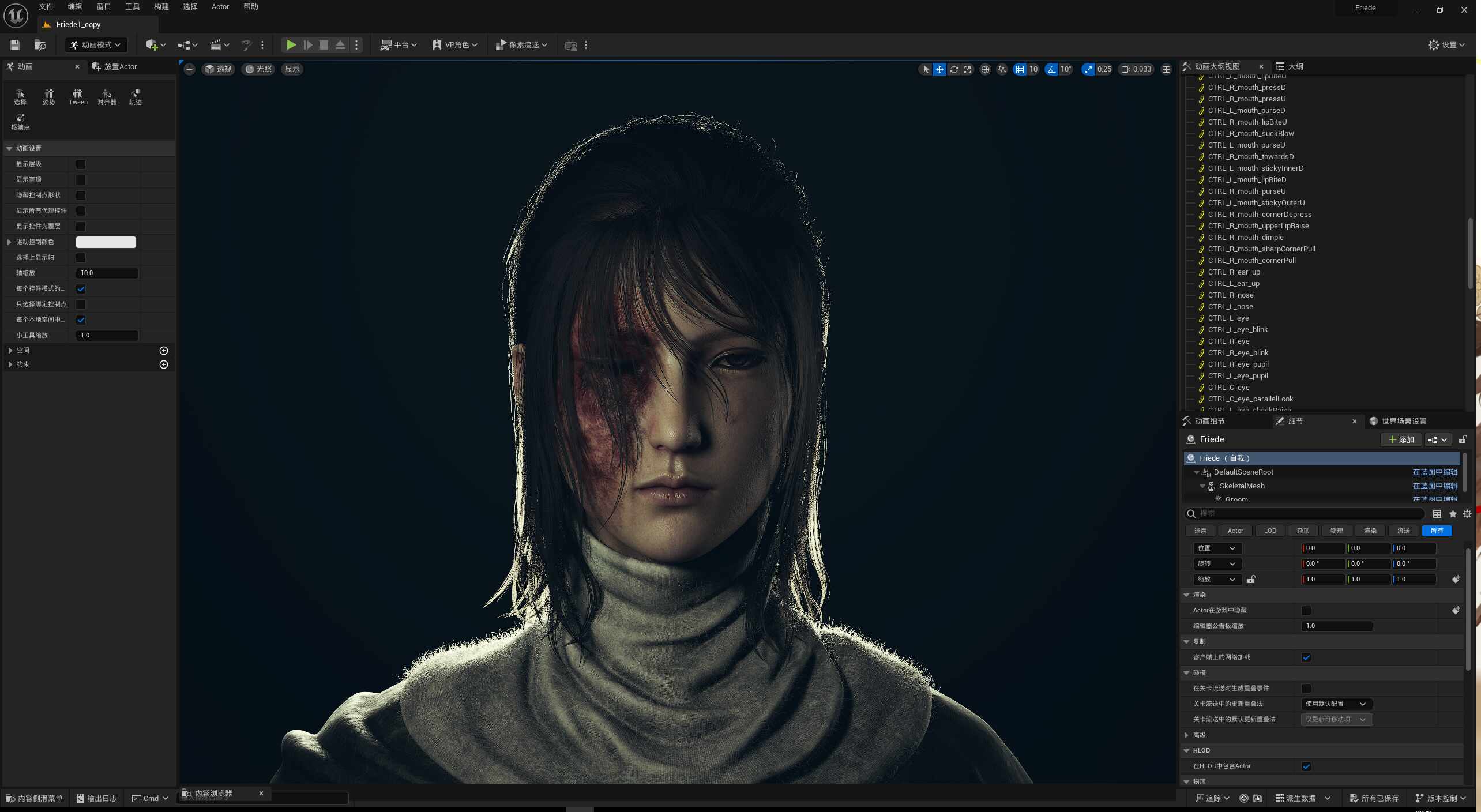Select the 姿势 (poses) tool

pyautogui.click(x=49, y=96)
